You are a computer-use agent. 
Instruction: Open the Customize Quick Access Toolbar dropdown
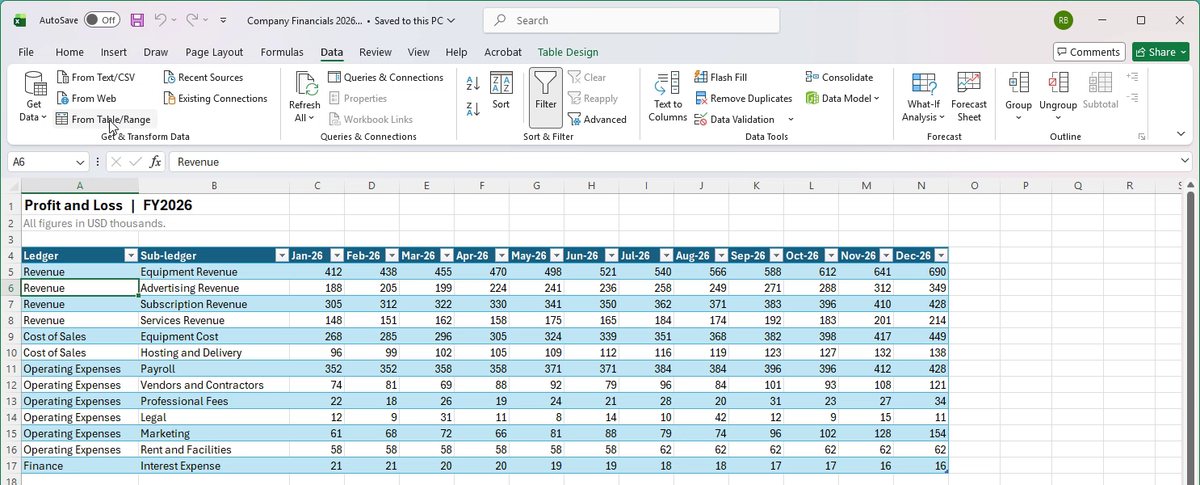click(x=223, y=20)
